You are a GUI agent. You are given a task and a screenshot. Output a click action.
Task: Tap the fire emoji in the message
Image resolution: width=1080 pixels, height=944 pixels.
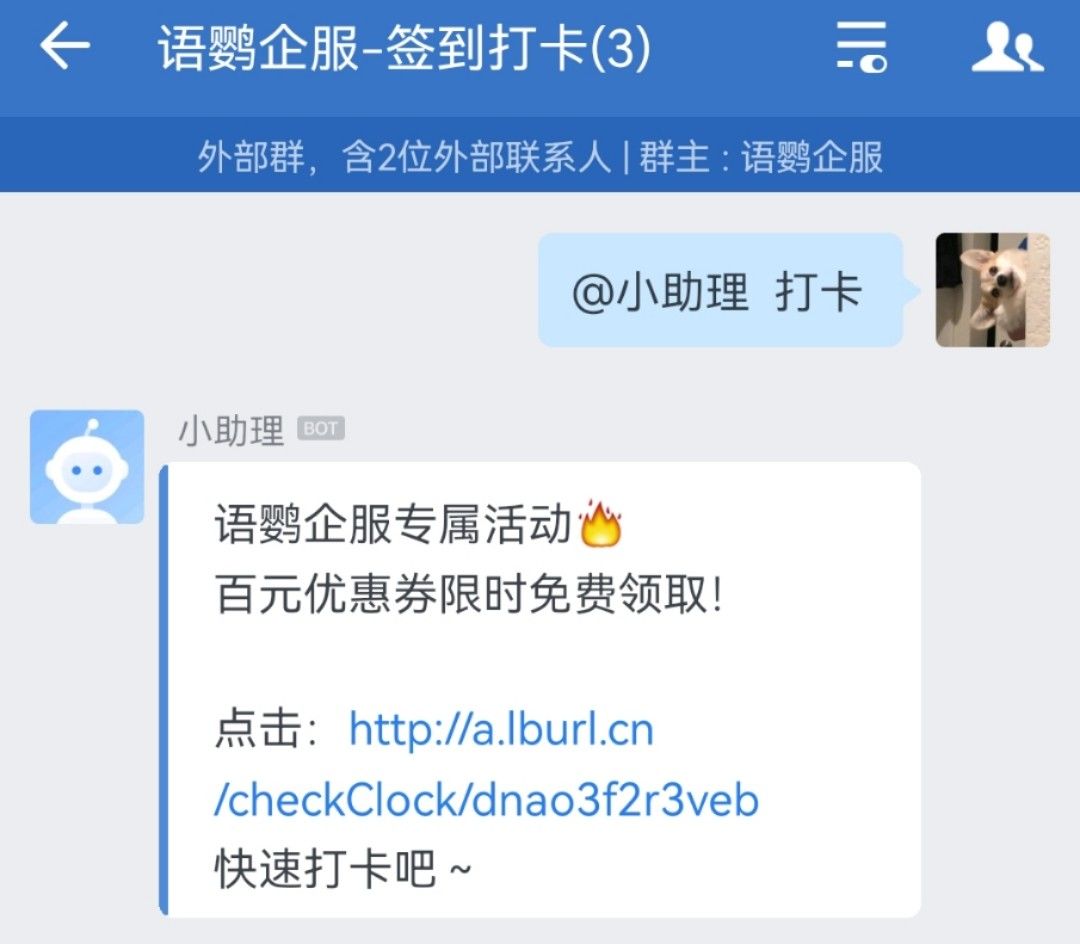(601, 523)
